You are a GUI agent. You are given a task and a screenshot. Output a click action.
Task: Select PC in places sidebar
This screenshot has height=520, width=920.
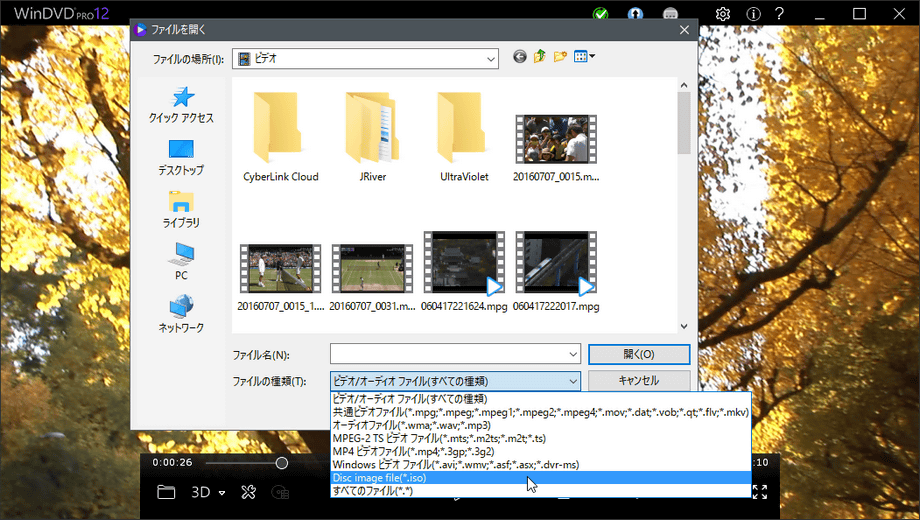pyautogui.click(x=181, y=262)
